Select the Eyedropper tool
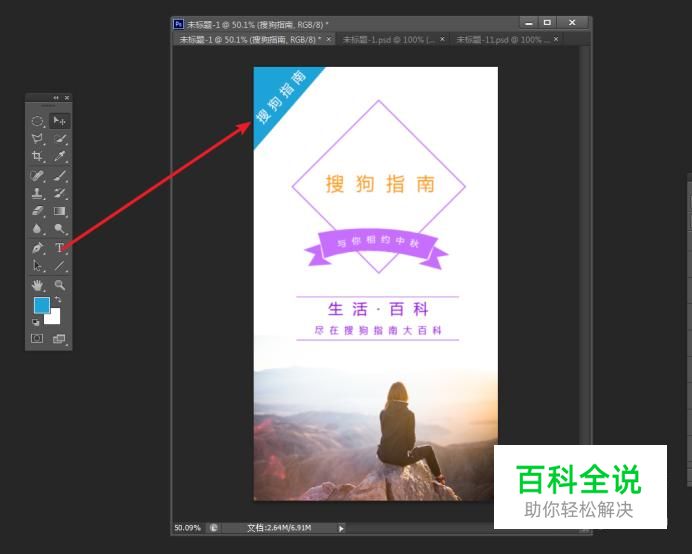This screenshot has height=554, width=692. coord(60,156)
